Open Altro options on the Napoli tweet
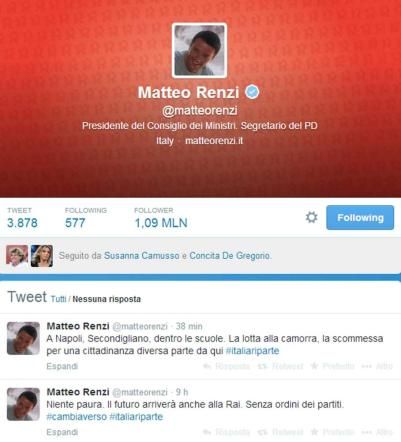 point(377,366)
